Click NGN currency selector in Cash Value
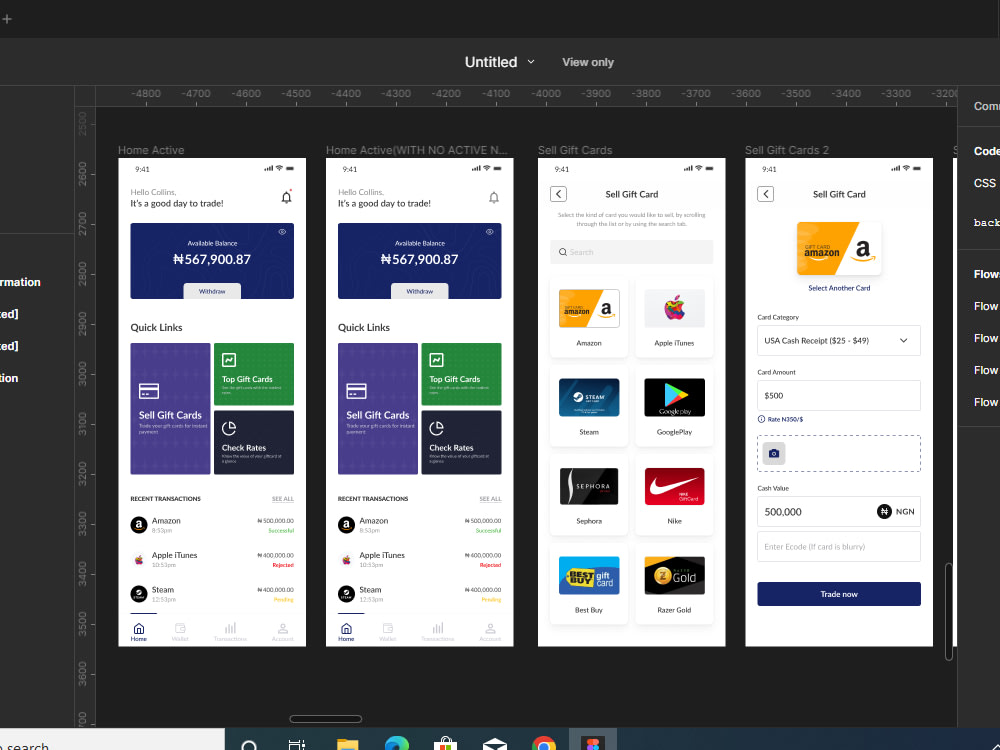This screenshot has width=1000, height=750. pyautogui.click(x=896, y=511)
